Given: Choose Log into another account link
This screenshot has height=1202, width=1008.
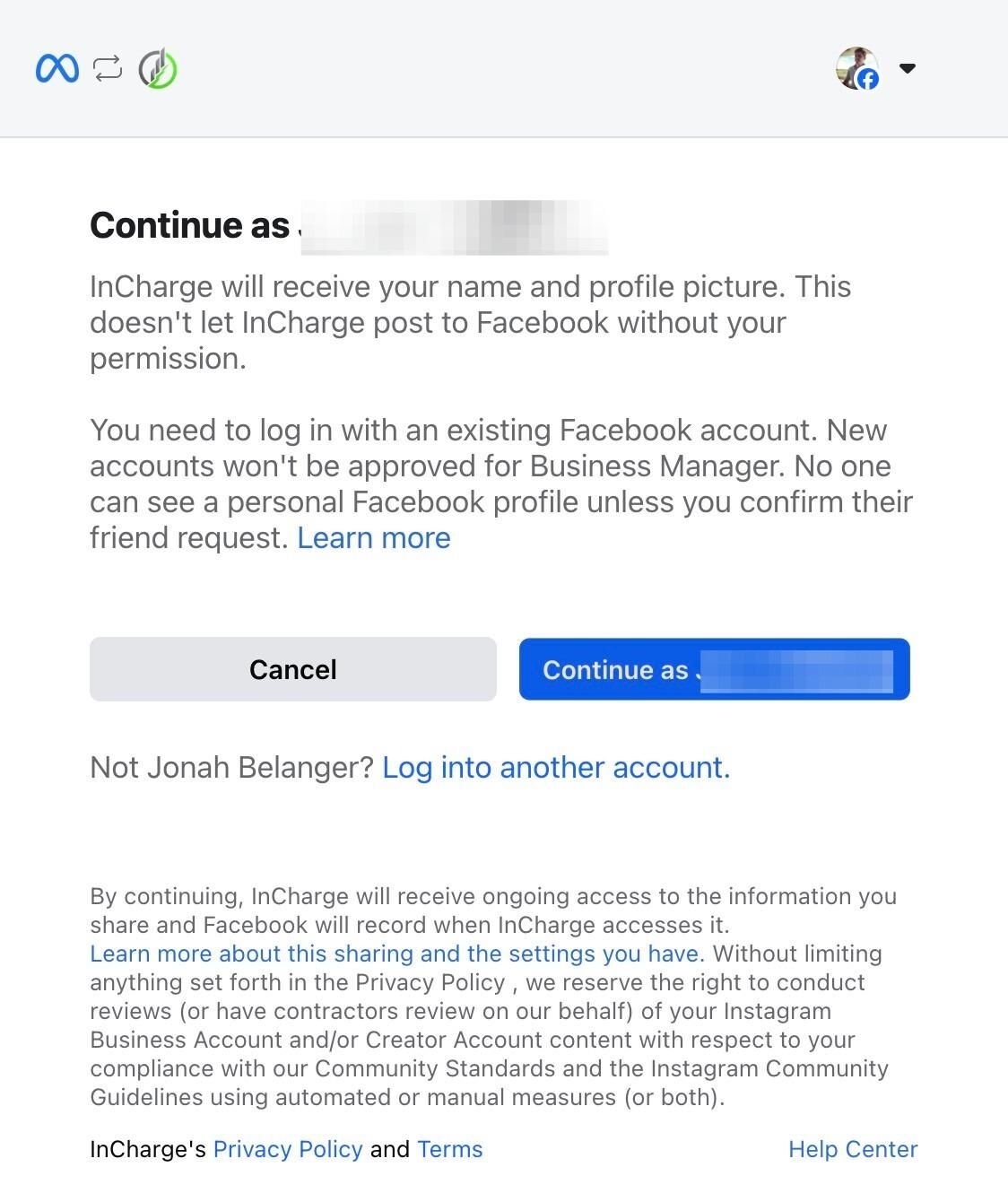Looking at the screenshot, I should tap(556, 768).
